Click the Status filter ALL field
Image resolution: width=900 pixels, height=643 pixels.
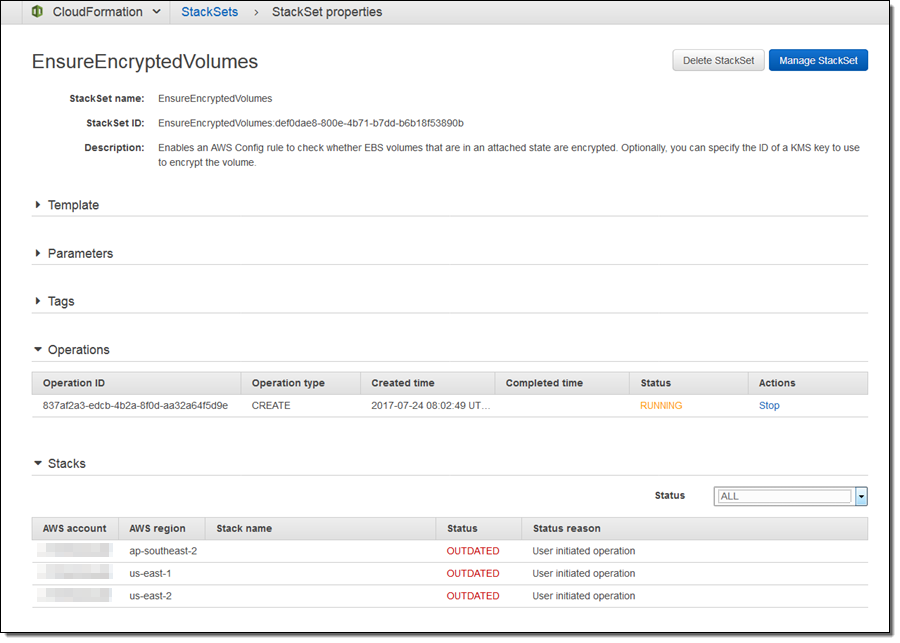(784, 496)
